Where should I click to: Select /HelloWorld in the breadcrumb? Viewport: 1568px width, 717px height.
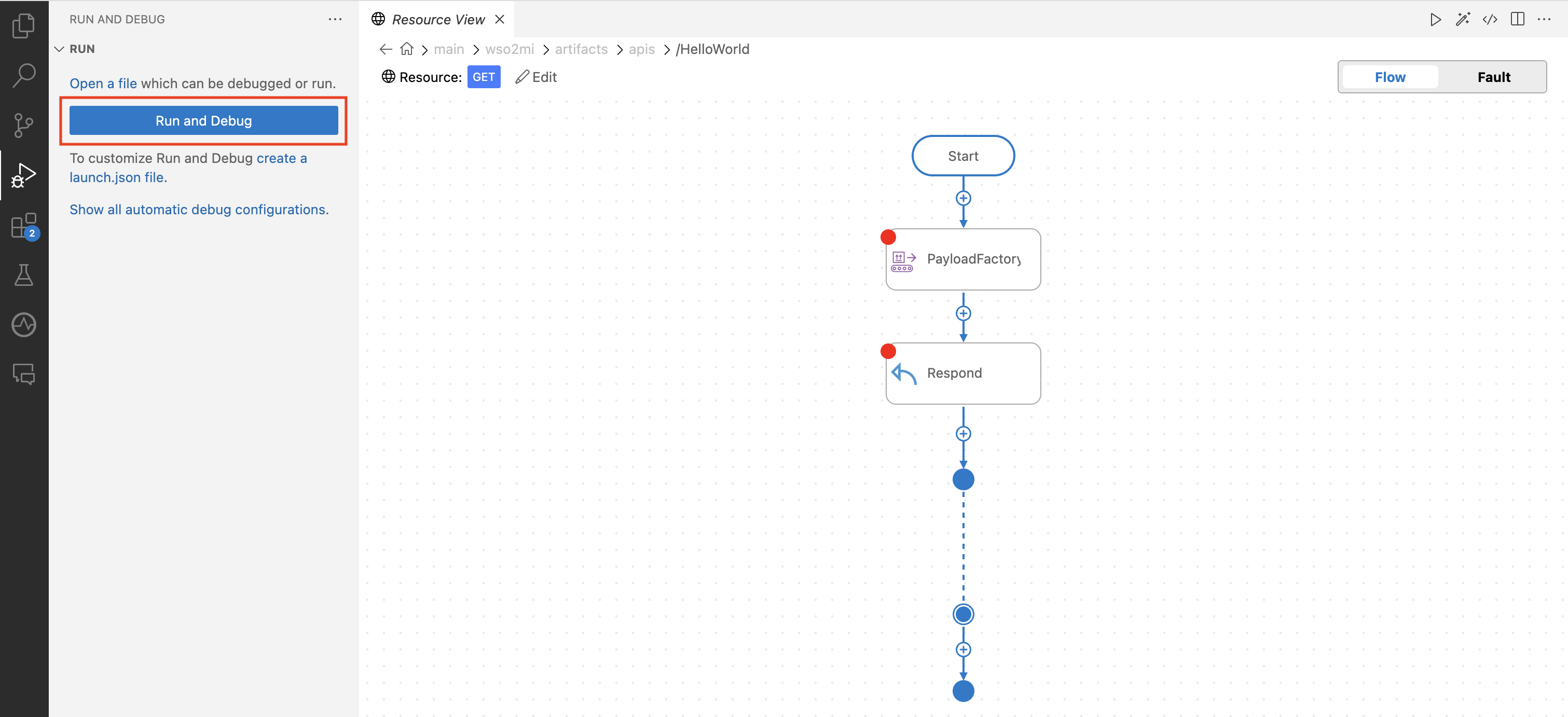(712, 49)
